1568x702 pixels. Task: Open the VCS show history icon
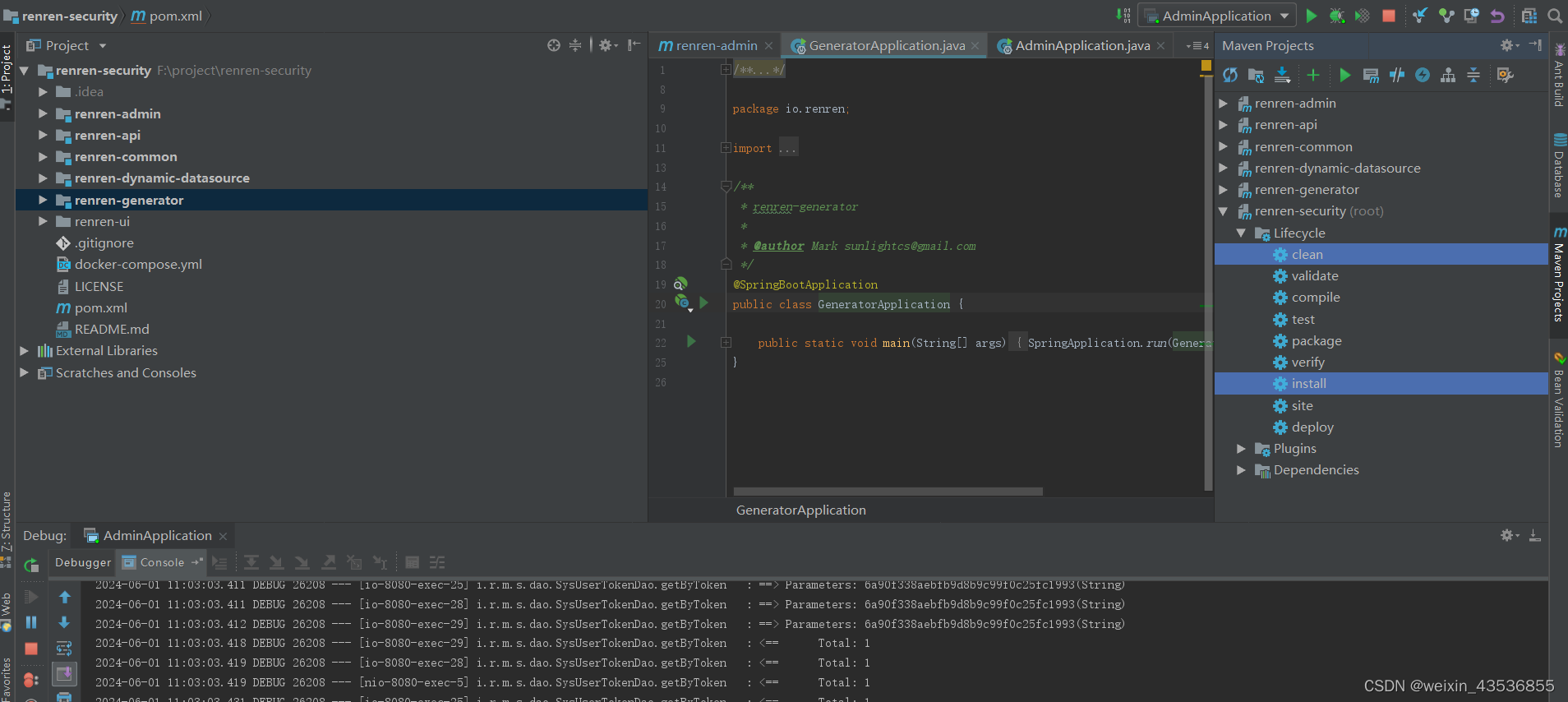coord(1472,16)
